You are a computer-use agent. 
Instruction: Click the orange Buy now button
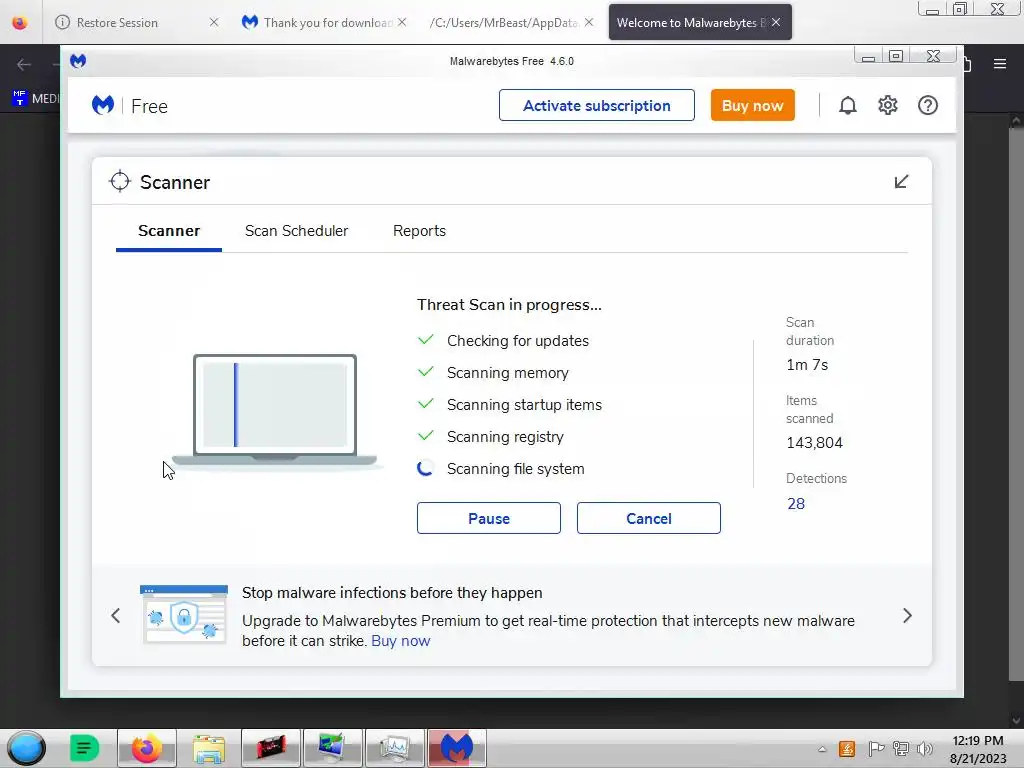tap(752, 105)
